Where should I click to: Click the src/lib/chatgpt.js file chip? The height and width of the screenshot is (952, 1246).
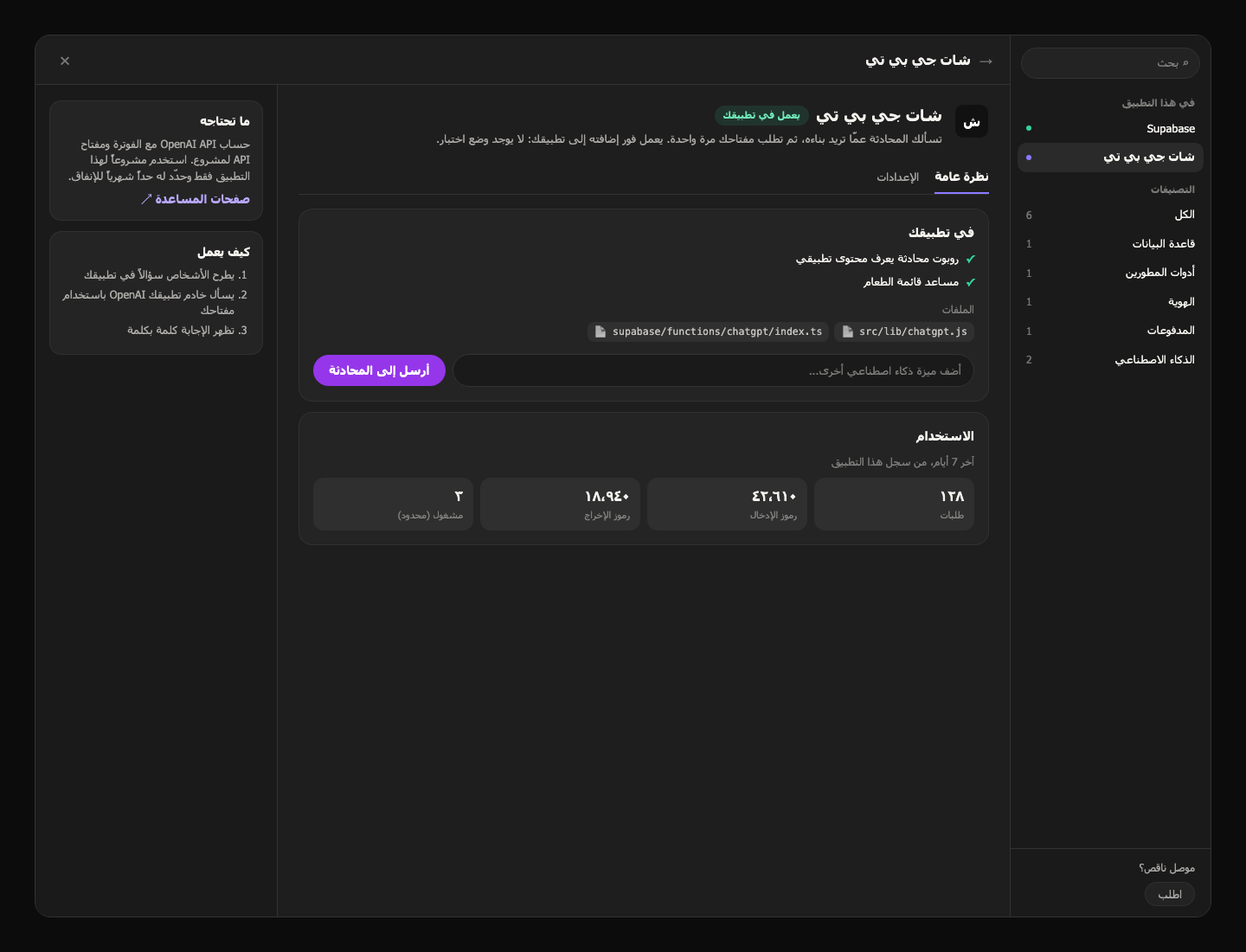[x=904, y=331]
